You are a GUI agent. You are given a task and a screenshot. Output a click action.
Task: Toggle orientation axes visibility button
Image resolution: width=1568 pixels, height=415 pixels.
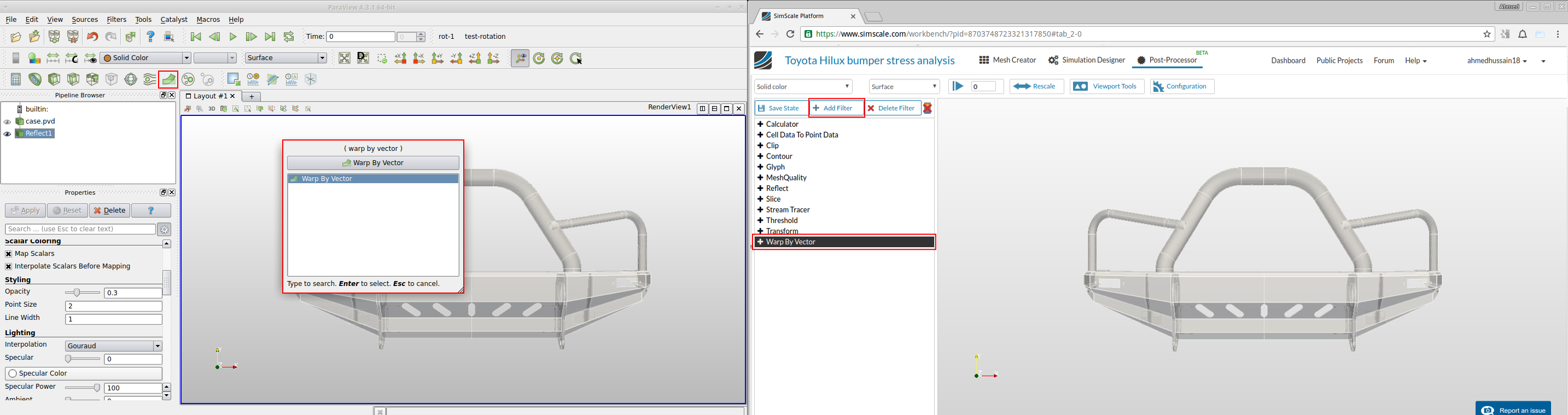click(x=521, y=59)
